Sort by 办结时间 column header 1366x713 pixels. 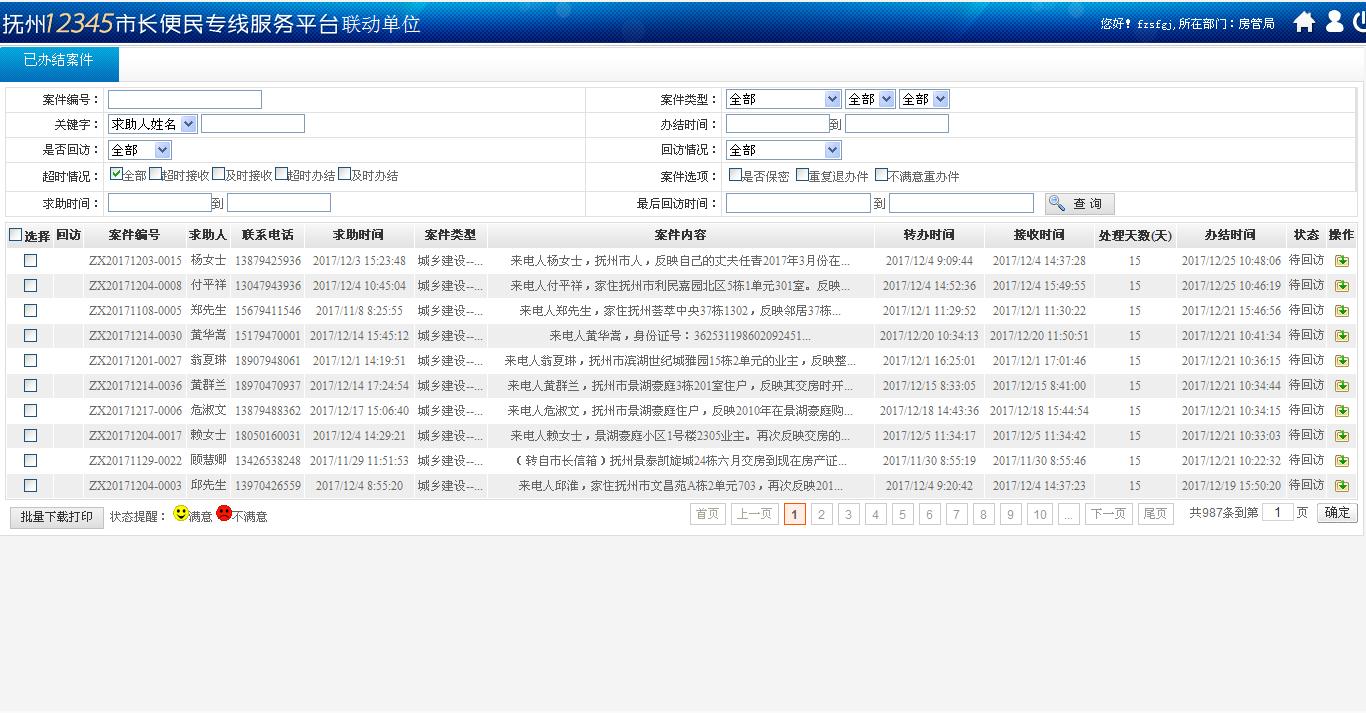click(1230, 235)
